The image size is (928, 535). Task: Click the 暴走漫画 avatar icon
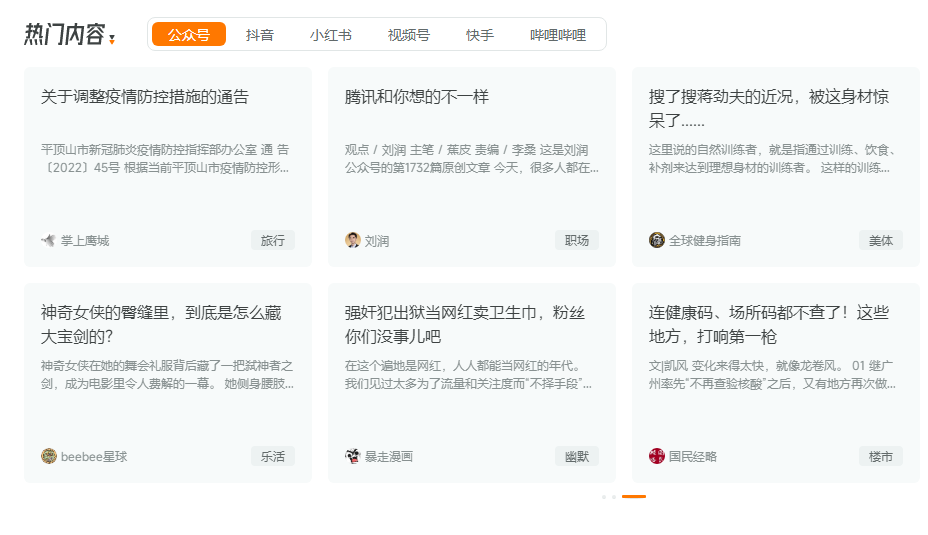[352, 456]
